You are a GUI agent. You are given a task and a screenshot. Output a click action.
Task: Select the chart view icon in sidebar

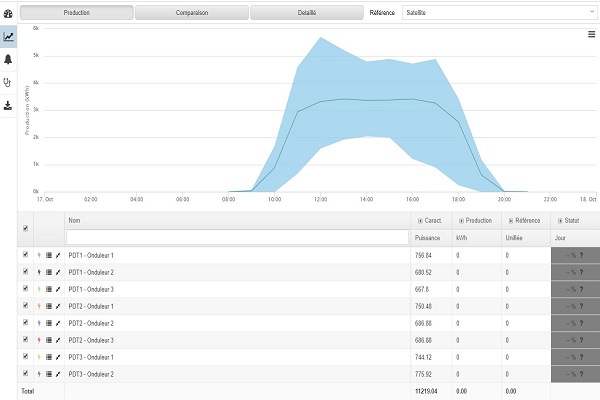click(8, 37)
